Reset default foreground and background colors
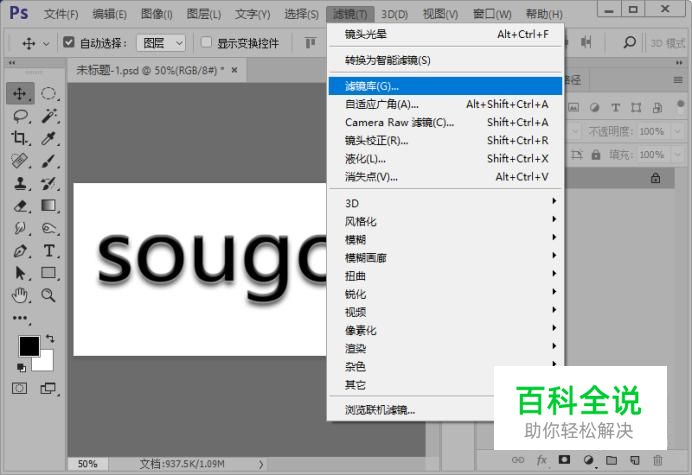Screen dimensions: 692x475 click(x=21, y=367)
